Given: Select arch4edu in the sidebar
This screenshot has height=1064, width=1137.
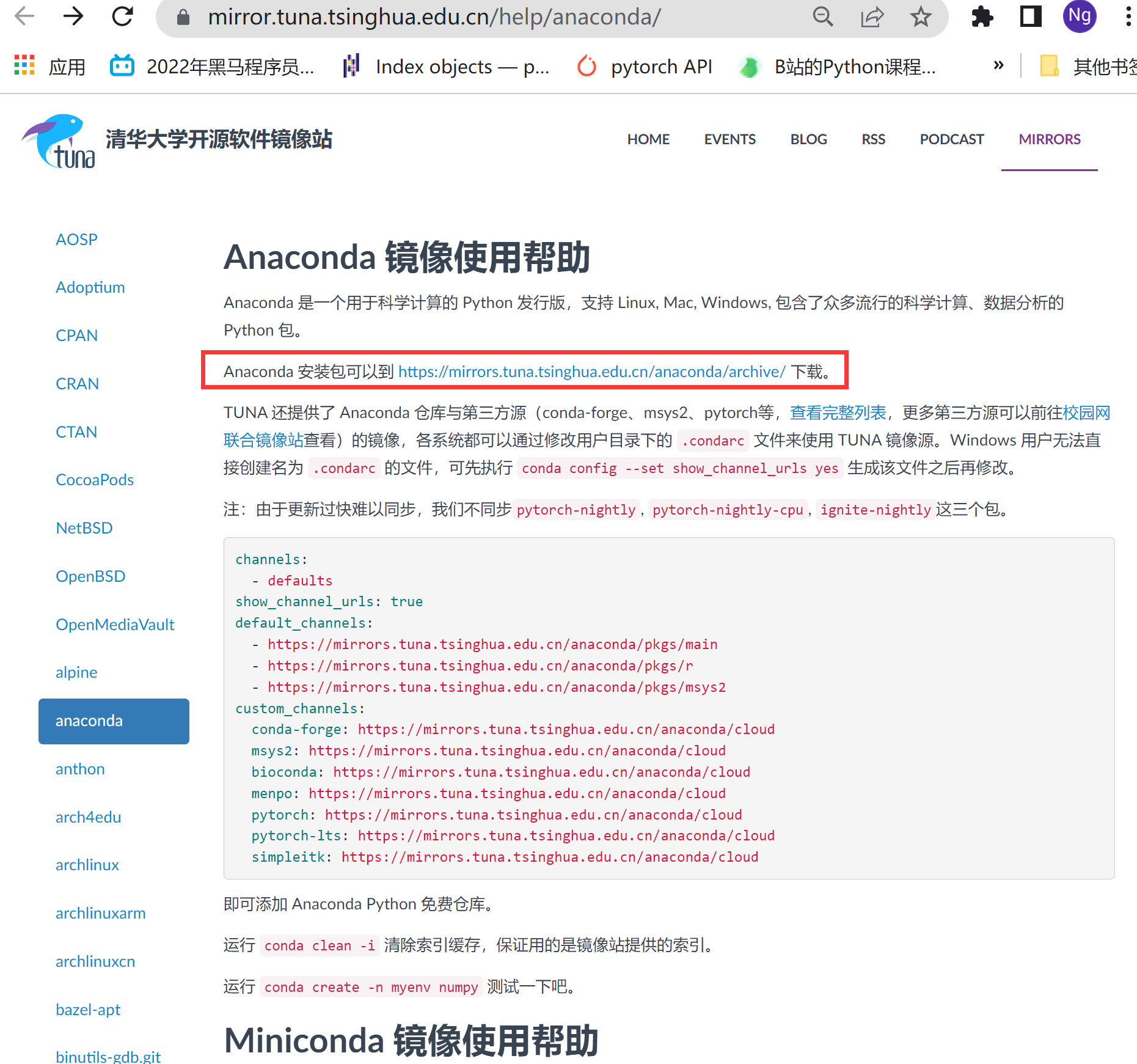Looking at the screenshot, I should [88, 817].
